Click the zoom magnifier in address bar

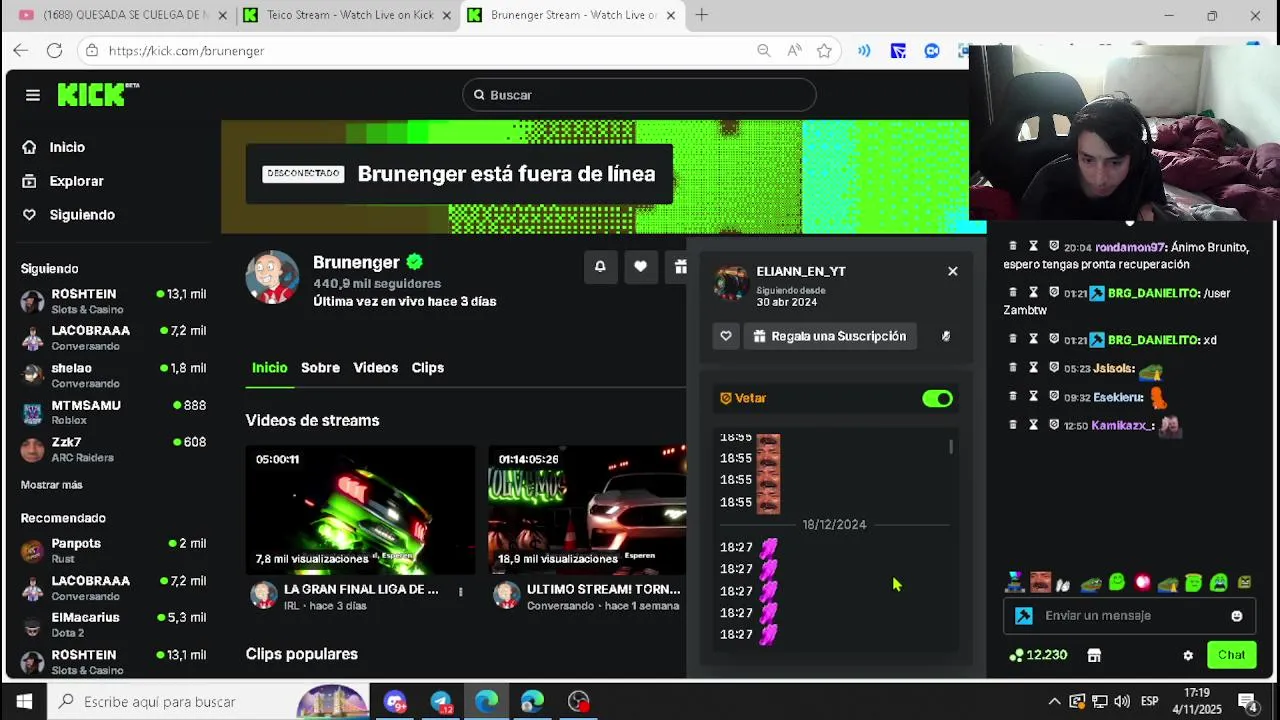763,50
